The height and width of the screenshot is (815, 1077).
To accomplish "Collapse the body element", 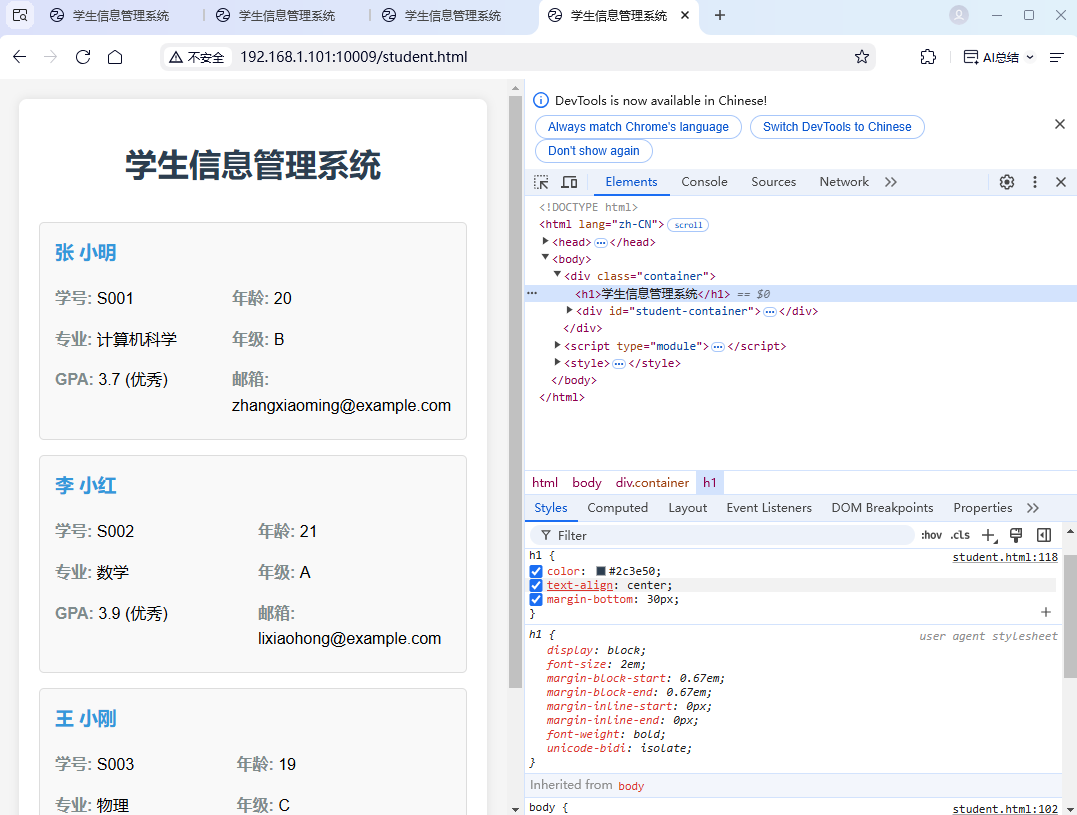I will (x=545, y=257).
